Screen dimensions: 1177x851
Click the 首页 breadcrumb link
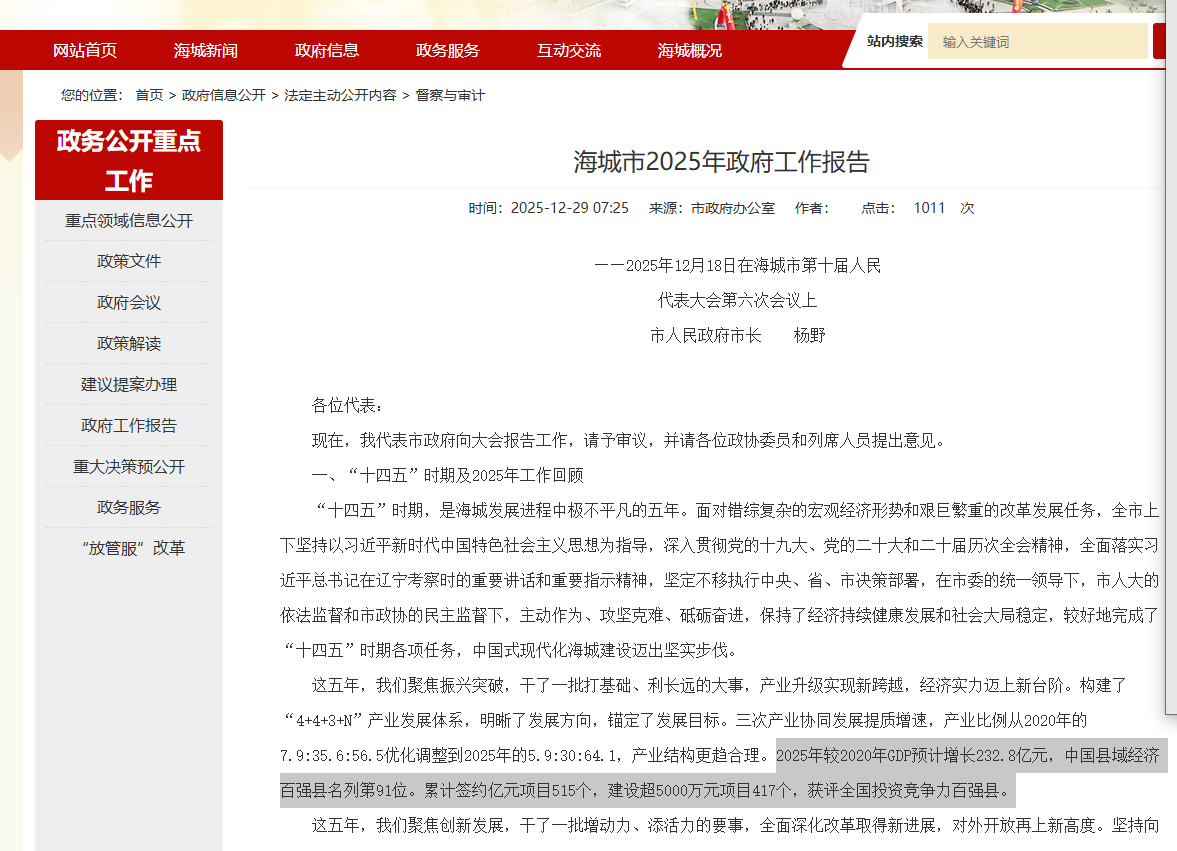(149, 95)
